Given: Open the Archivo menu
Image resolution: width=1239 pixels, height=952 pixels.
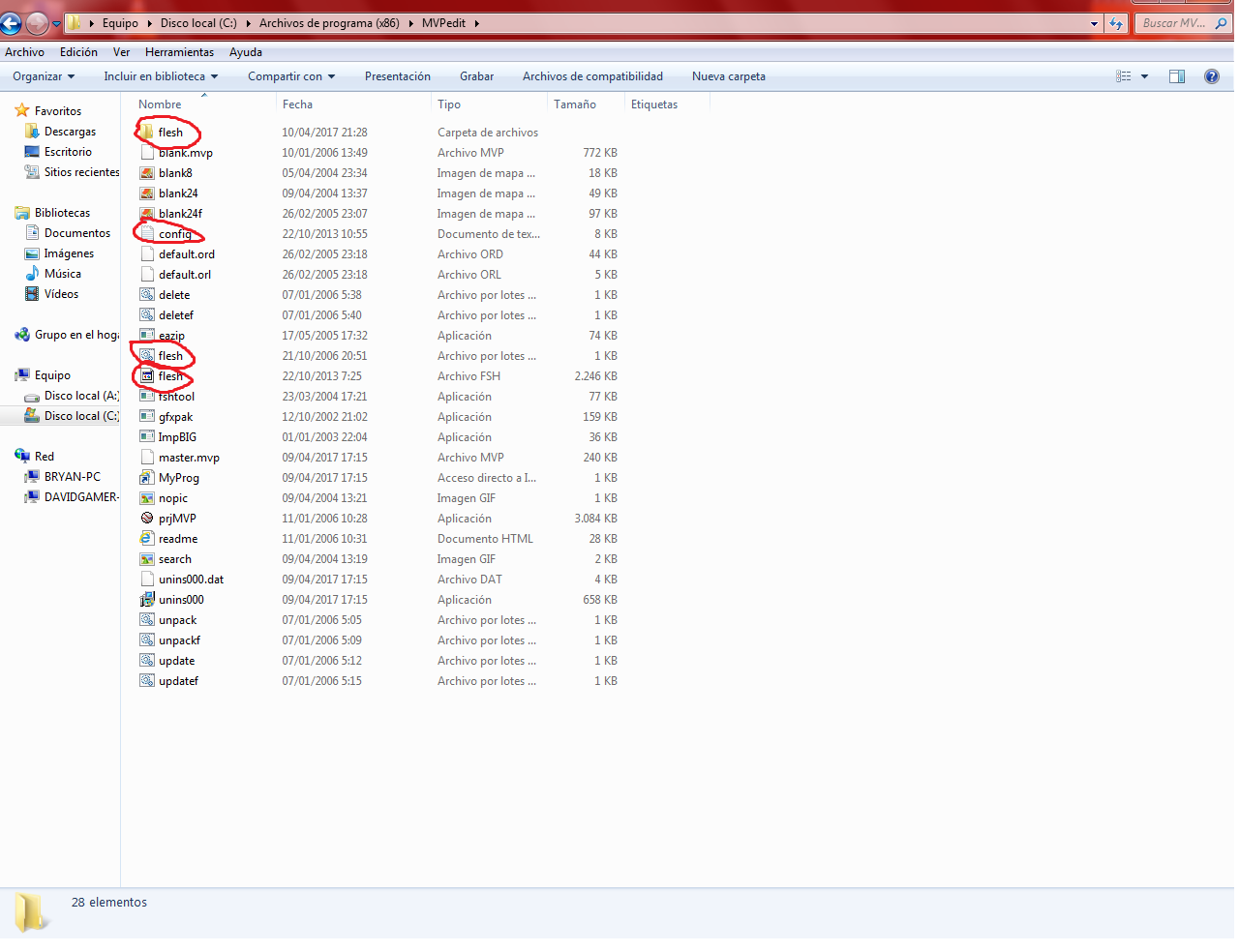Looking at the screenshot, I should [24, 52].
